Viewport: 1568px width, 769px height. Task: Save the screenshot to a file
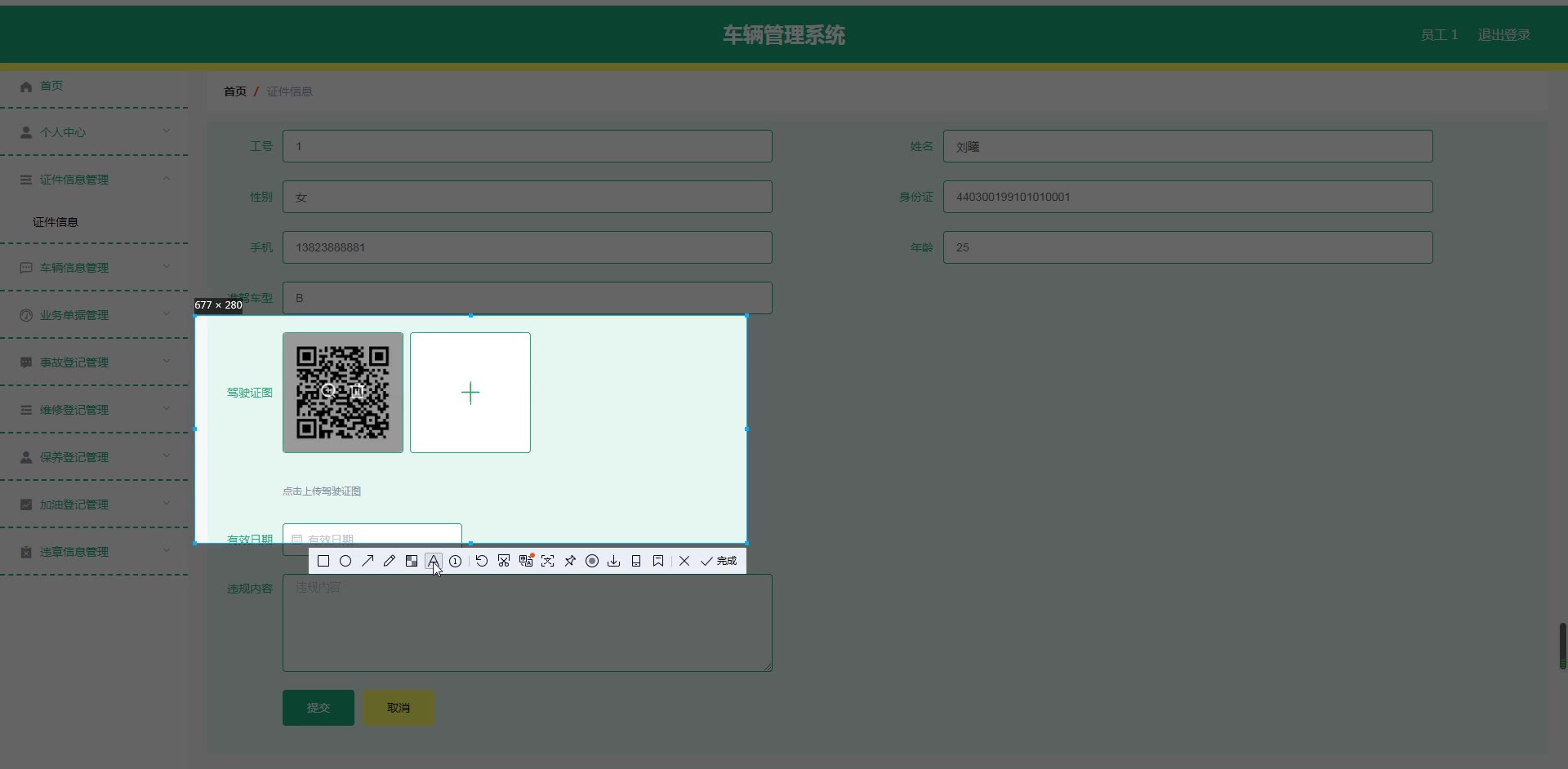(x=614, y=561)
